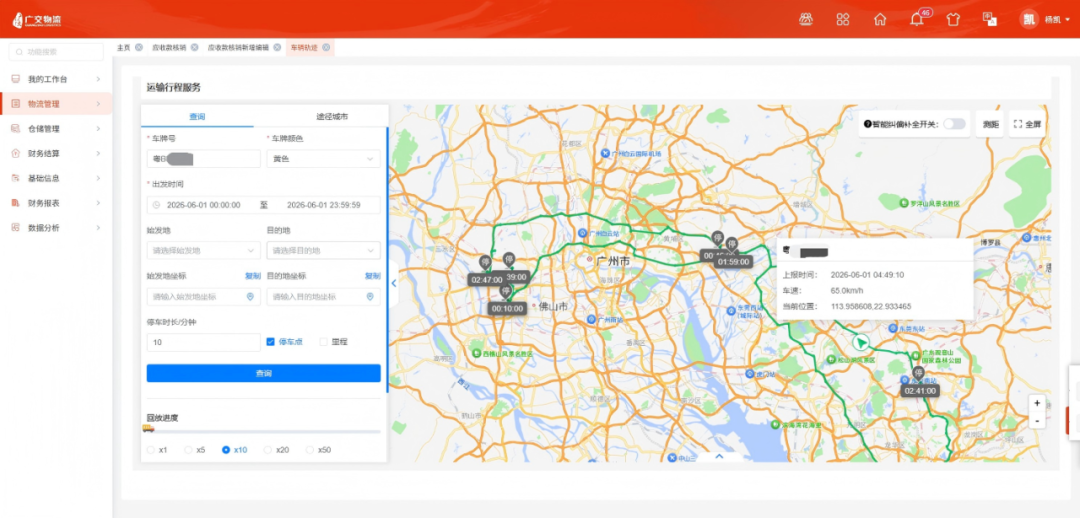Click the 凯 user avatar
Screen dimensions: 1080x518
pos(1029,19)
